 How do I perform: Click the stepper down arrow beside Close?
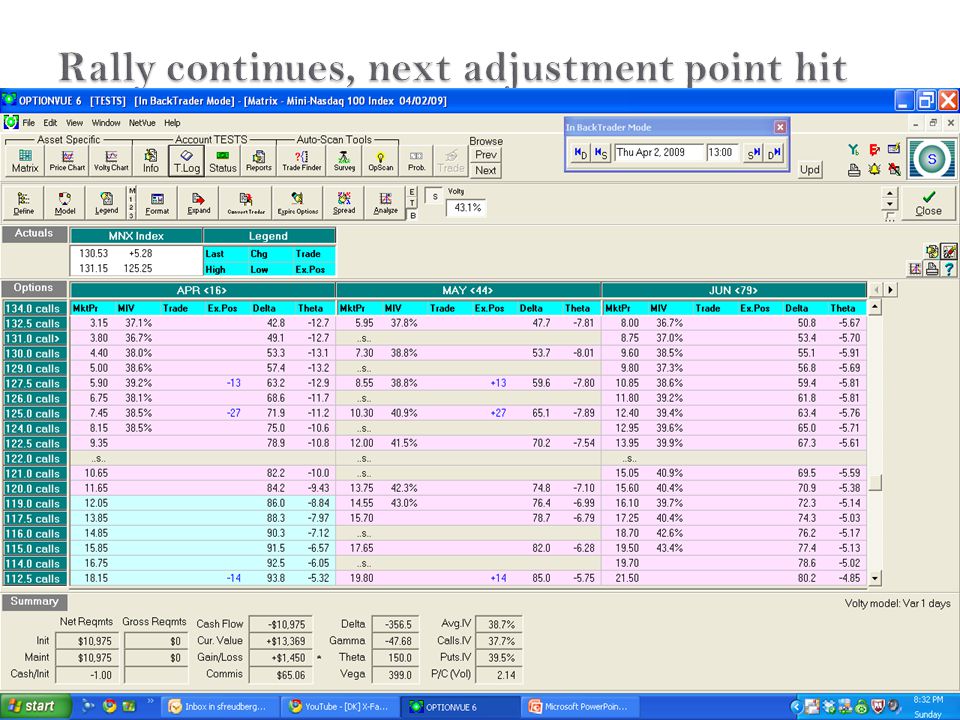pos(889,205)
